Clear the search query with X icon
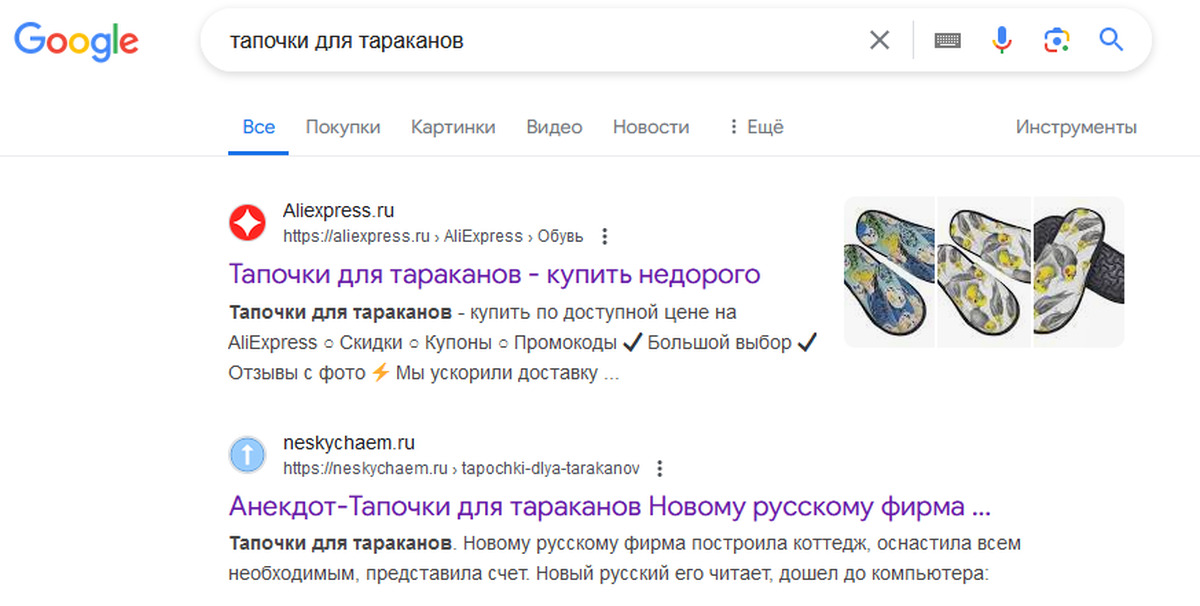Screen dimensions: 1200x606 coord(879,40)
